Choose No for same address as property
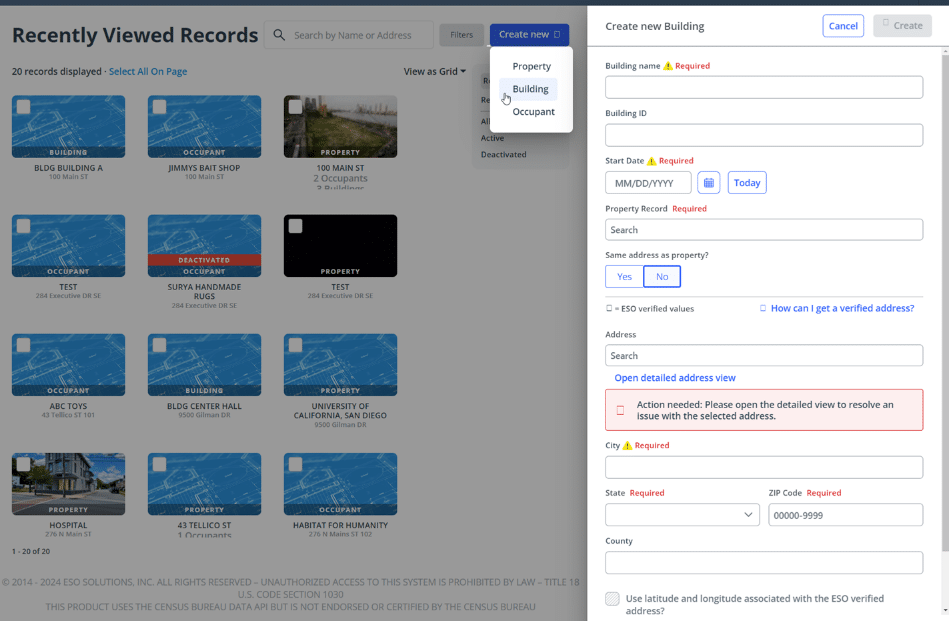Image resolution: width=949 pixels, height=621 pixels. pos(662,277)
